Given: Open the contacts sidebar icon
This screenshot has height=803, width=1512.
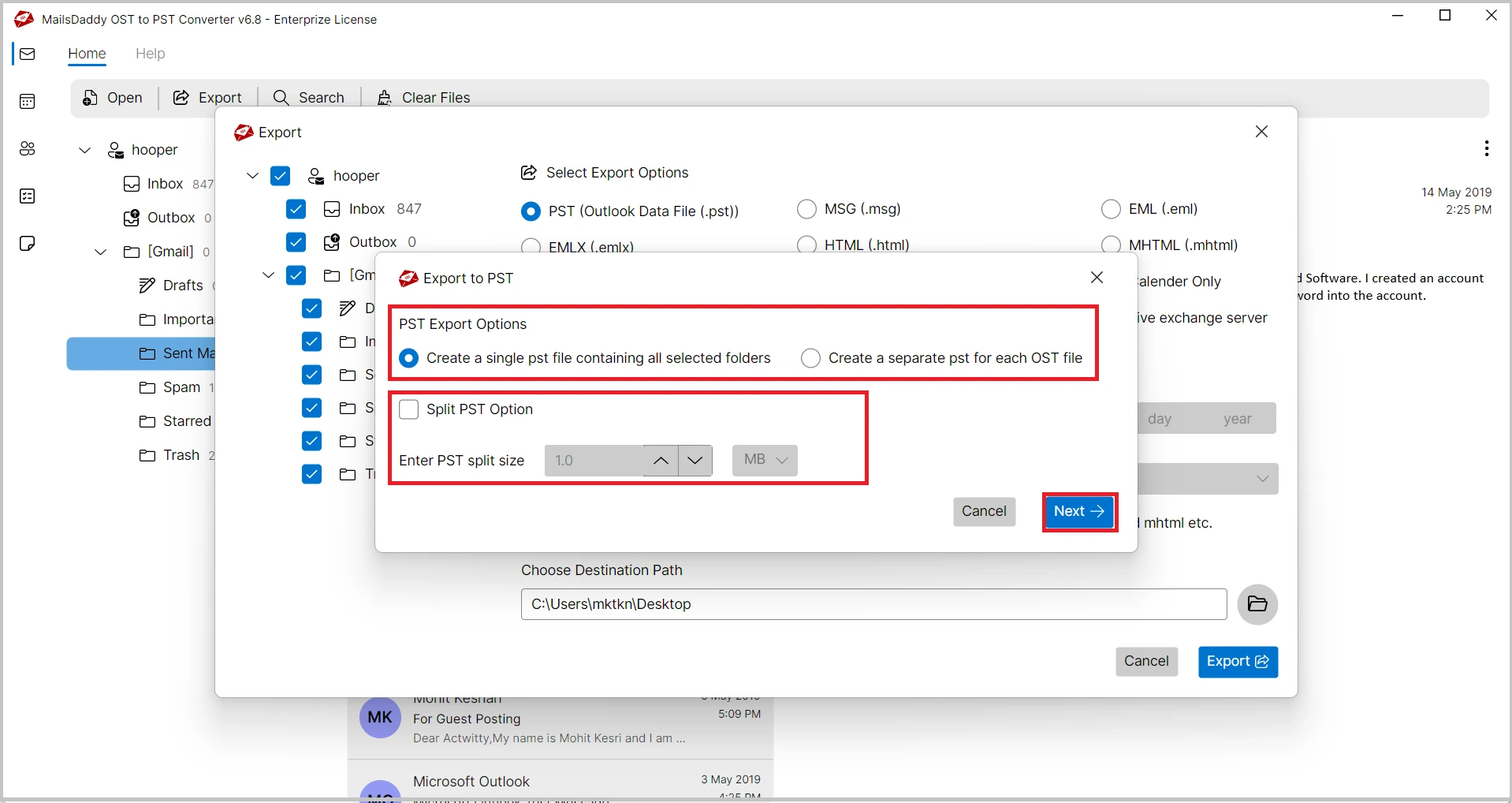Looking at the screenshot, I should point(28,149).
